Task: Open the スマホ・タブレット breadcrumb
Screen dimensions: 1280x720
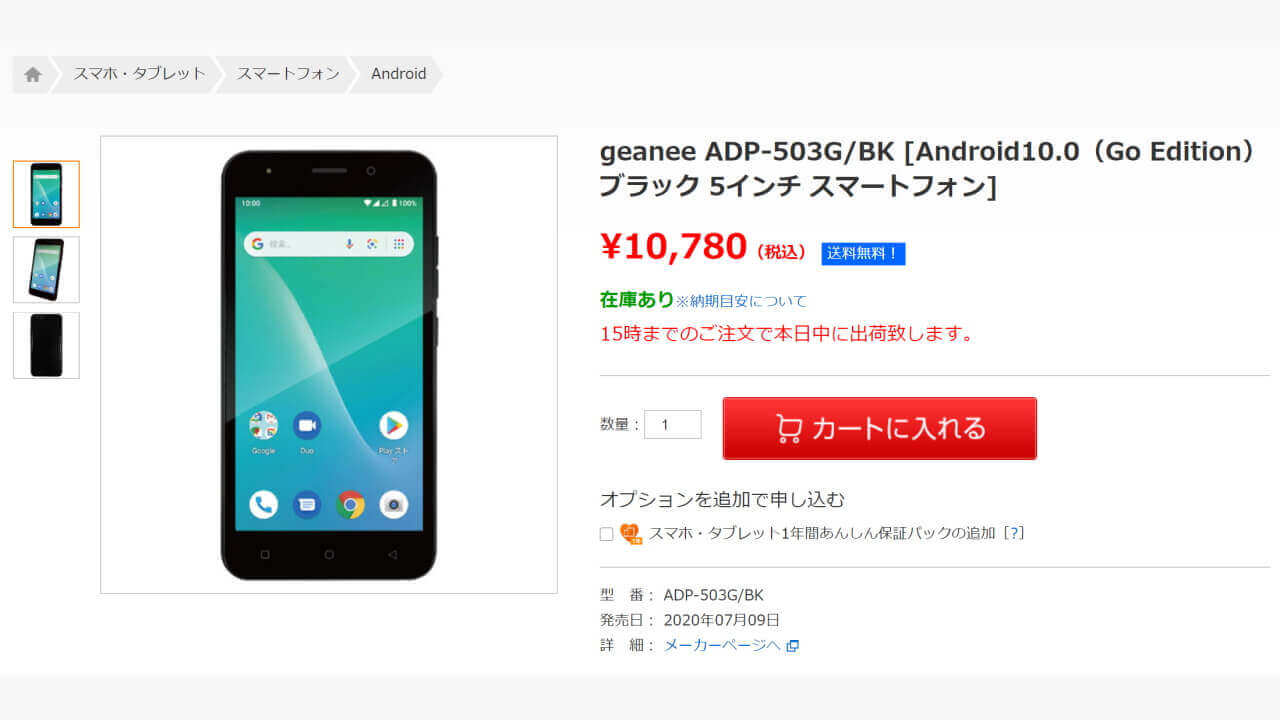Action: coord(139,74)
